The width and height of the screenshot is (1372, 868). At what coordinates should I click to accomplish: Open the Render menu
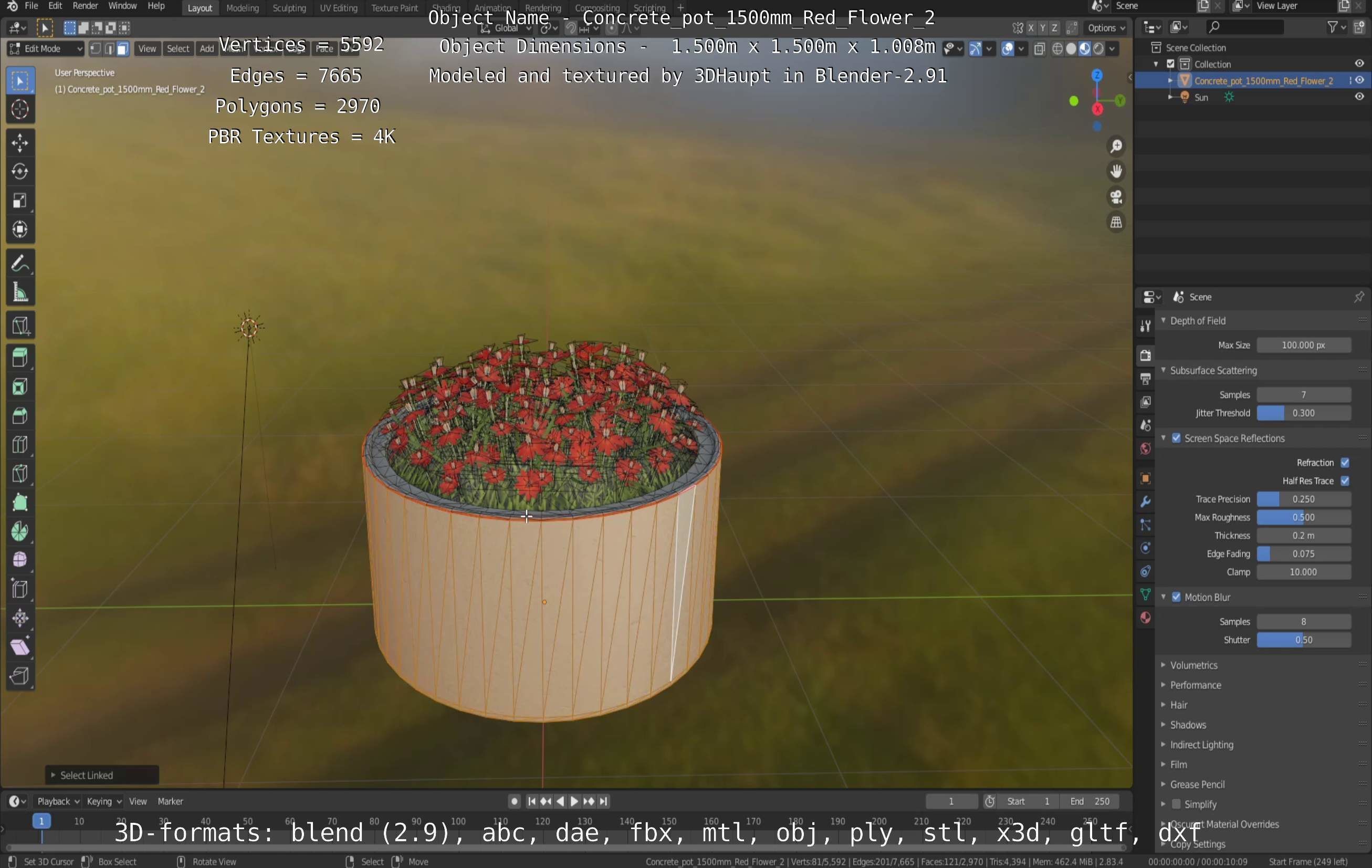(x=85, y=6)
